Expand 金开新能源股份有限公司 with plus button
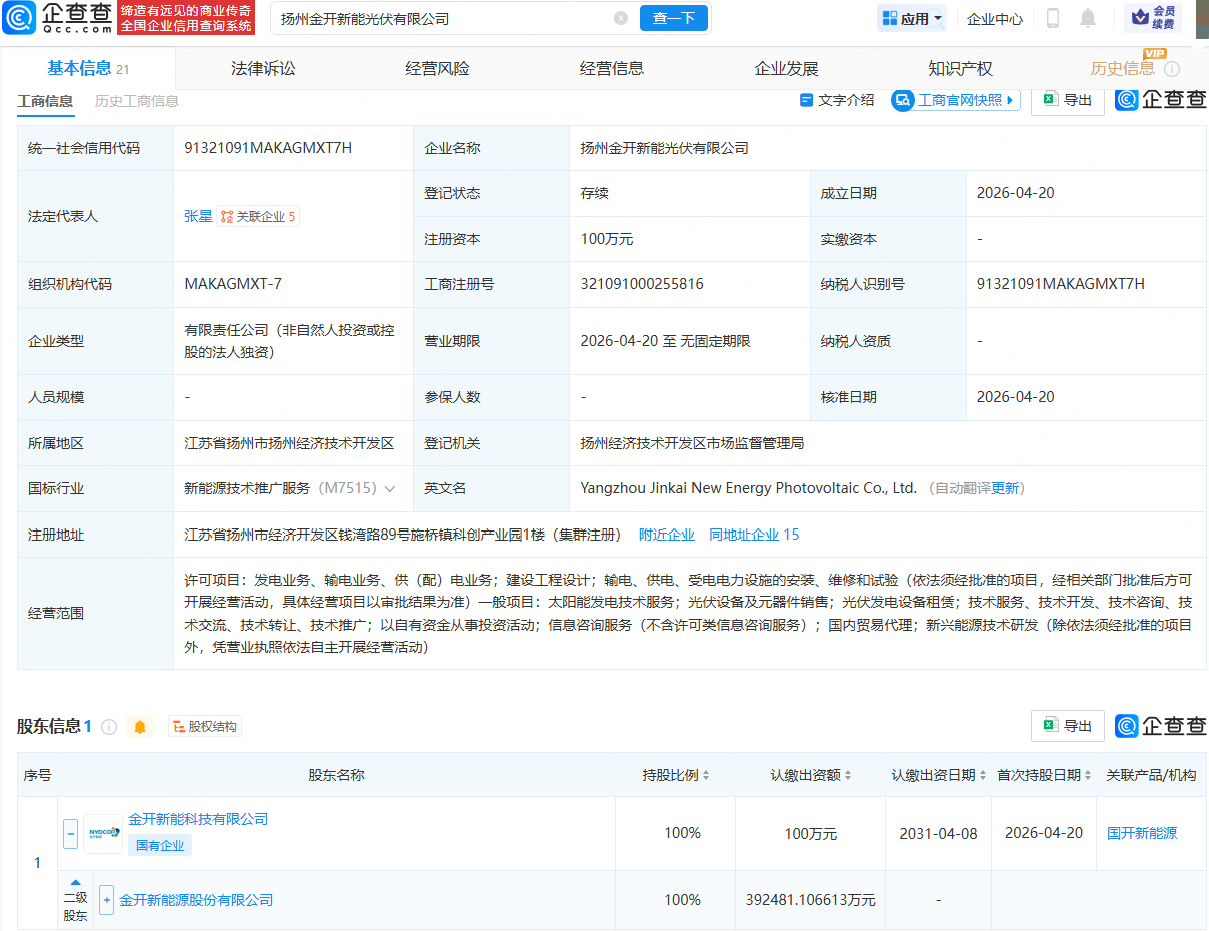 (x=106, y=900)
